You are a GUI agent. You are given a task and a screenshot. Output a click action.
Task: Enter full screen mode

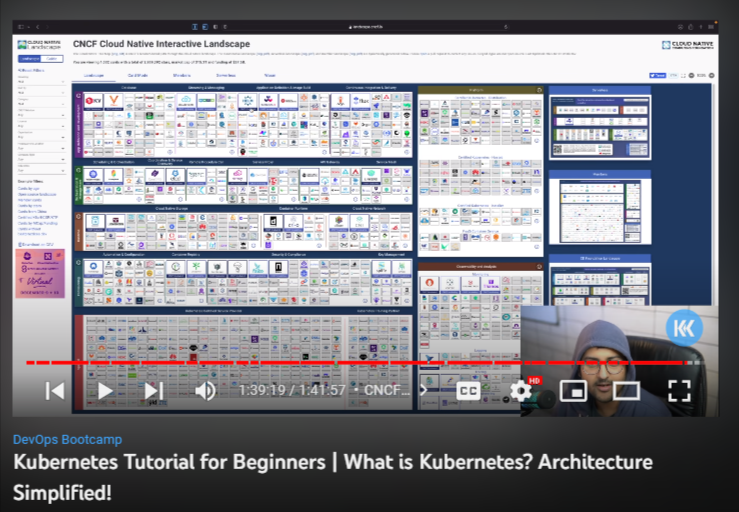pyautogui.click(x=679, y=391)
